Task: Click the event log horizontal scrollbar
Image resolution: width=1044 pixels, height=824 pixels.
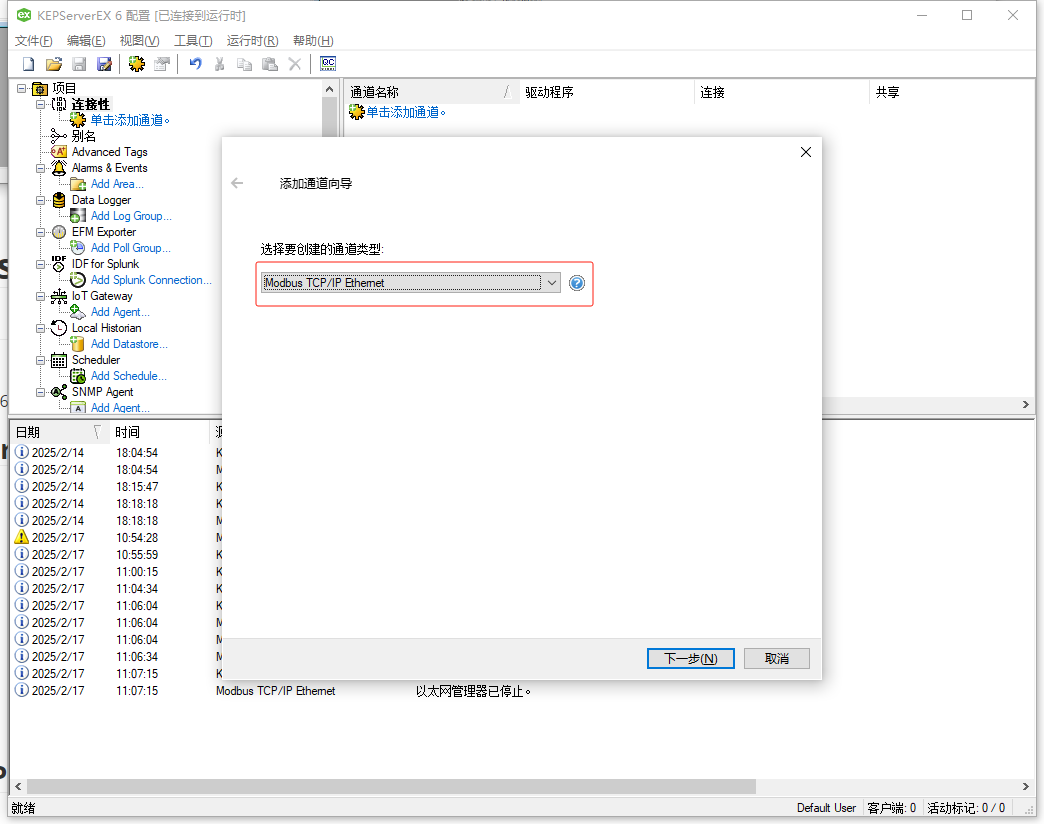Action: click(391, 786)
